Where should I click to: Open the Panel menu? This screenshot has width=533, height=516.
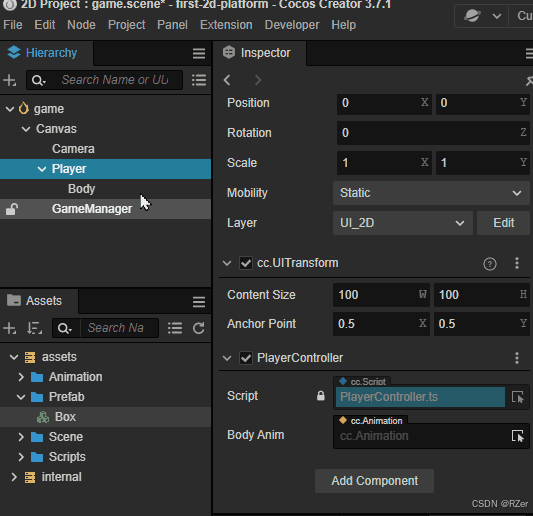coord(172,25)
